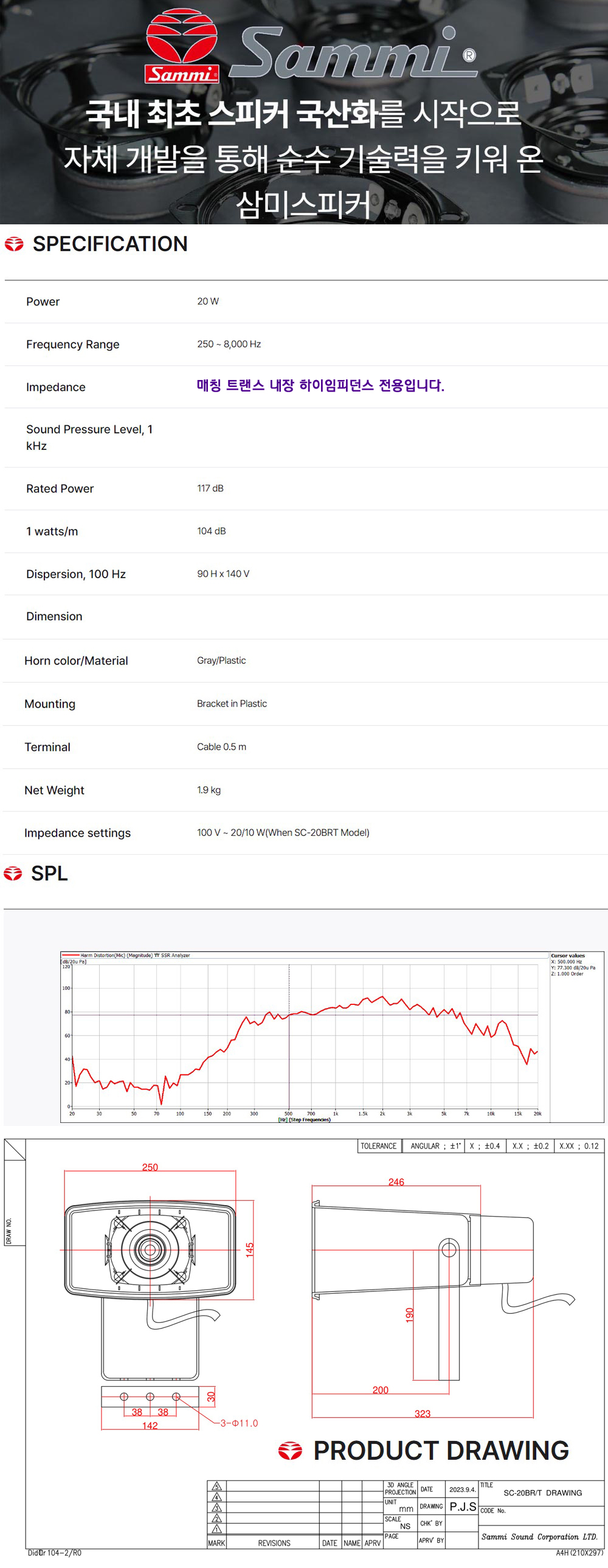Select the '250 ~ 8,000 Hz' frequency value
Screen dimensions: 608x1568
[x=229, y=344]
